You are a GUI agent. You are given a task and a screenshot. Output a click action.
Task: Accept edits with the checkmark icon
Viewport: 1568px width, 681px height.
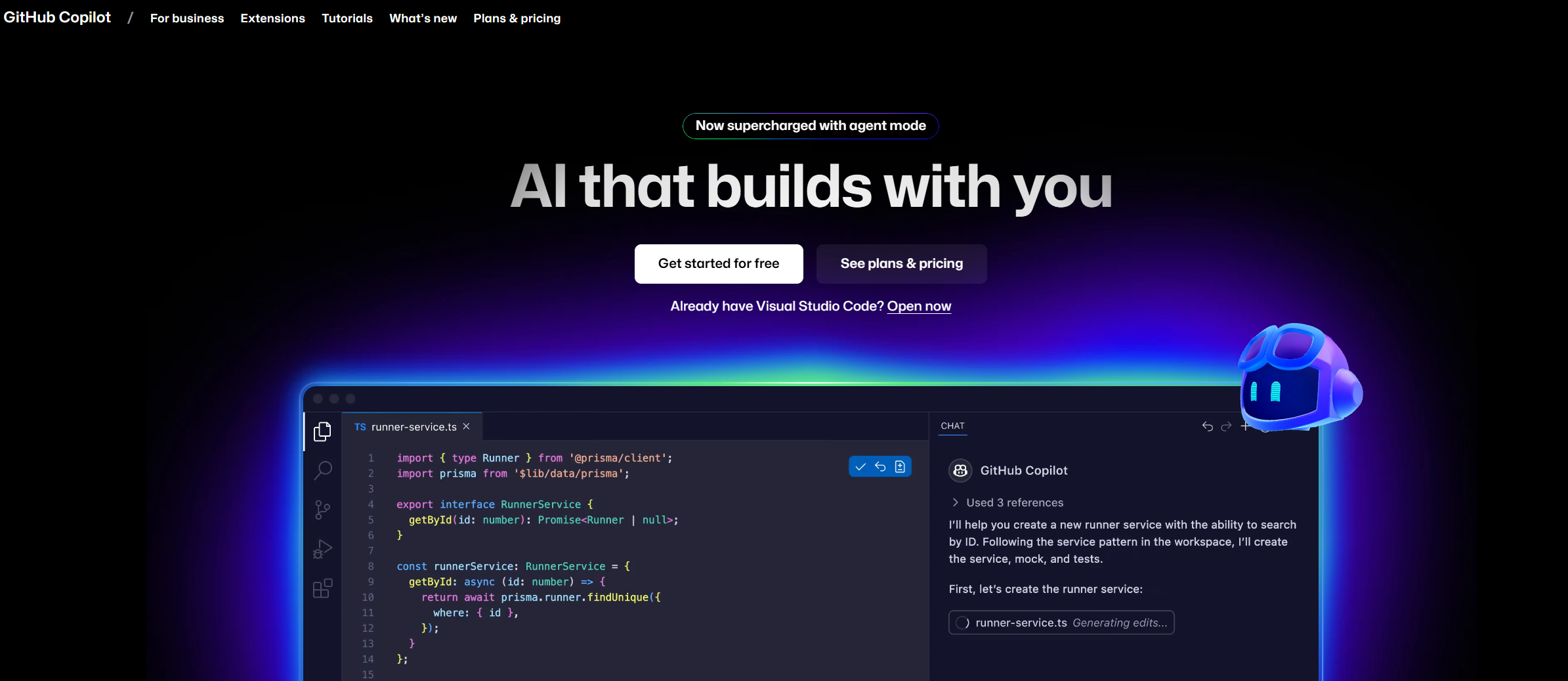(x=860, y=467)
